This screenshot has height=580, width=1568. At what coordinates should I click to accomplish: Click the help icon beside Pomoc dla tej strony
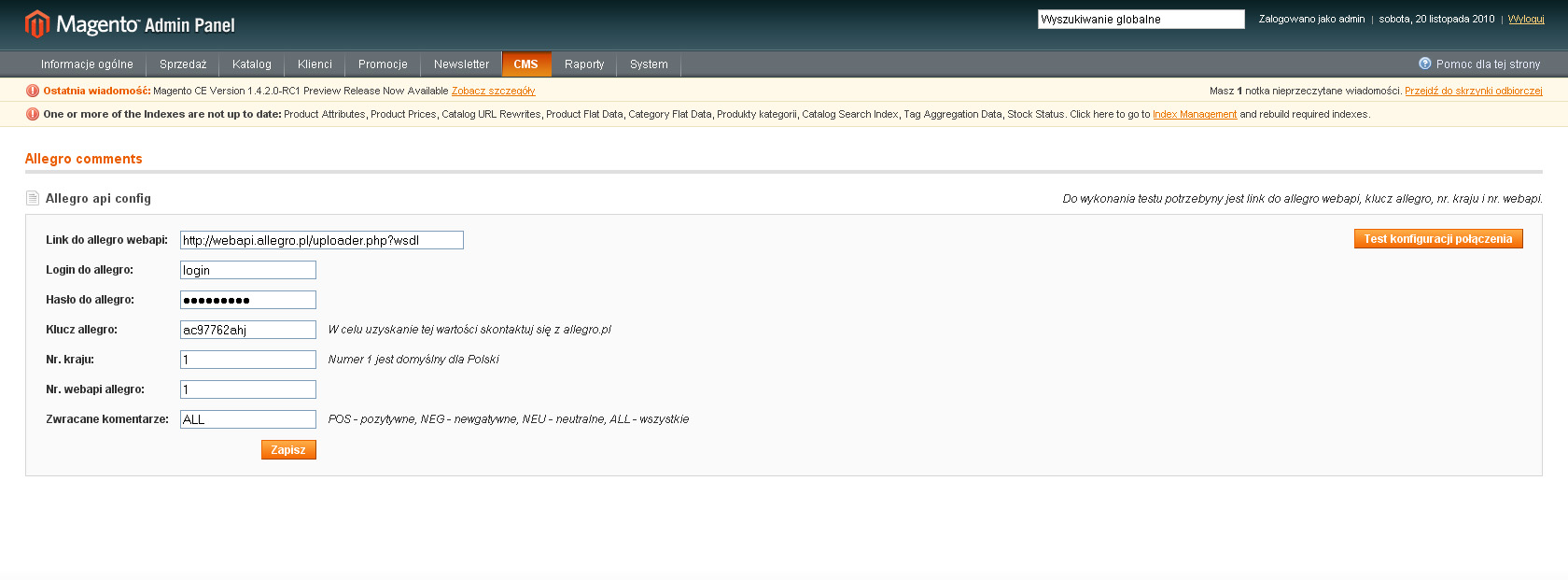[x=1424, y=64]
